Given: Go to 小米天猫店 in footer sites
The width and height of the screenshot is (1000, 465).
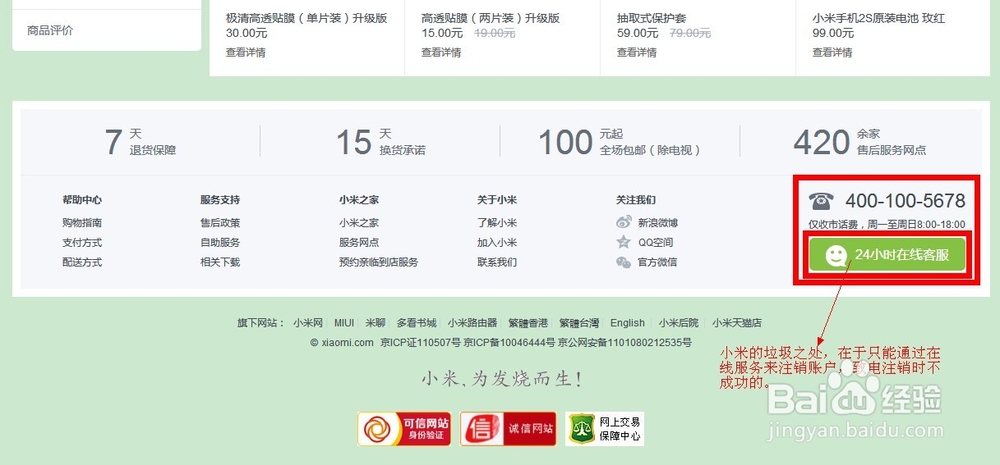Looking at the screenshot, I should pyautogui.click(x=737, y=323).
